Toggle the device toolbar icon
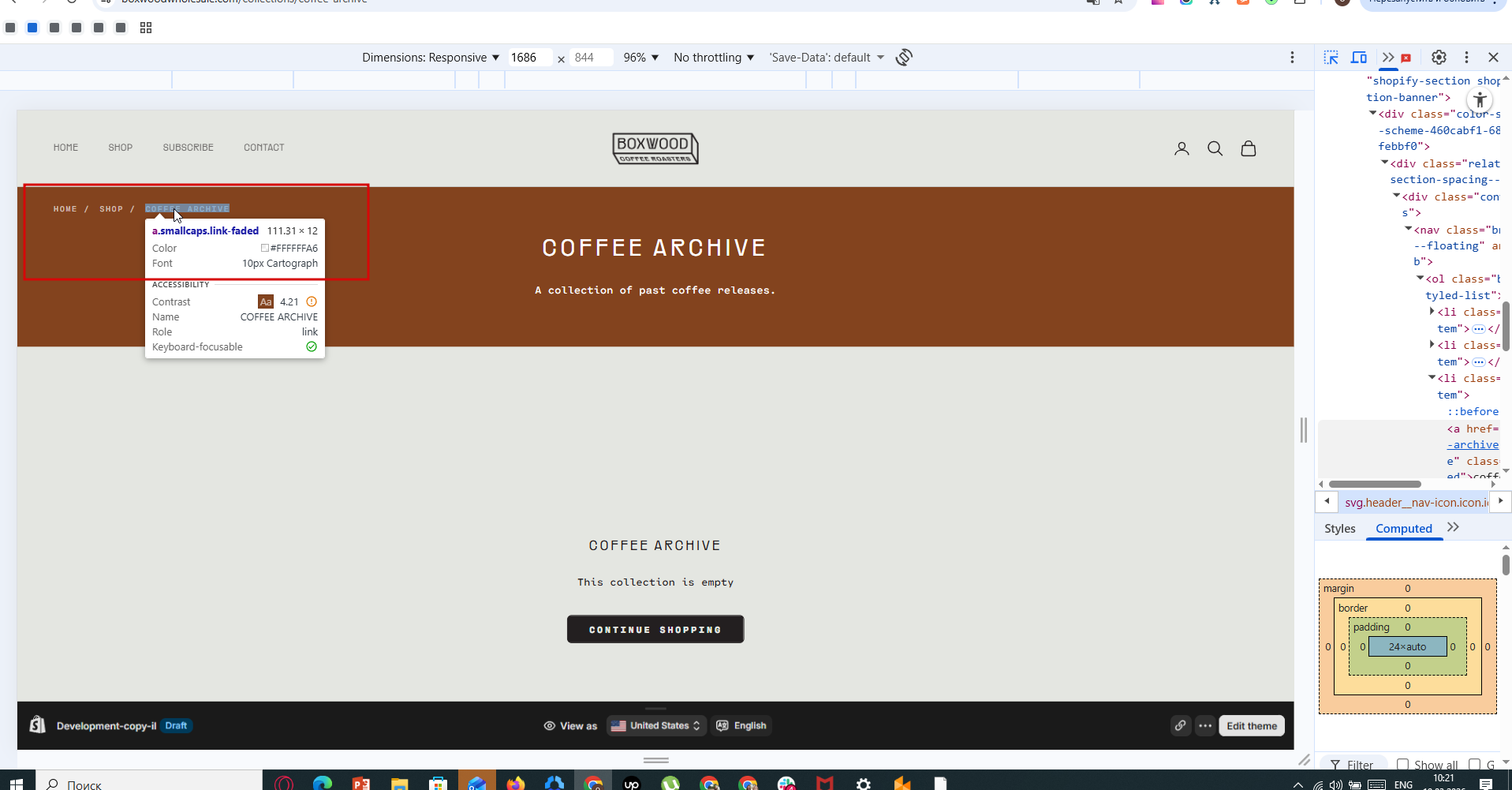 pyautogui.click(x=1359, y=57)
